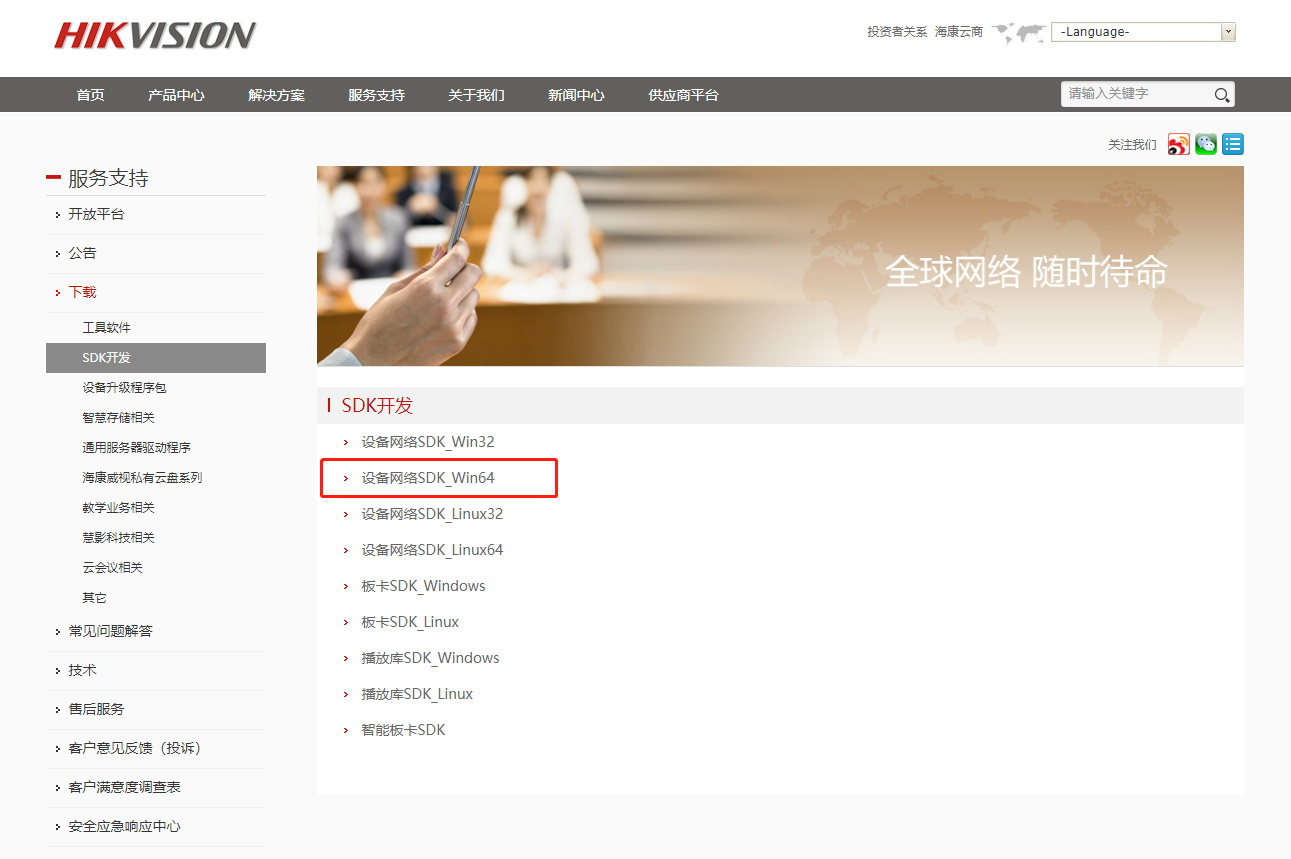Open the -Language- dropdown
The height and width of the screenshot is (859, 1291).
[x=1142, y=31]
